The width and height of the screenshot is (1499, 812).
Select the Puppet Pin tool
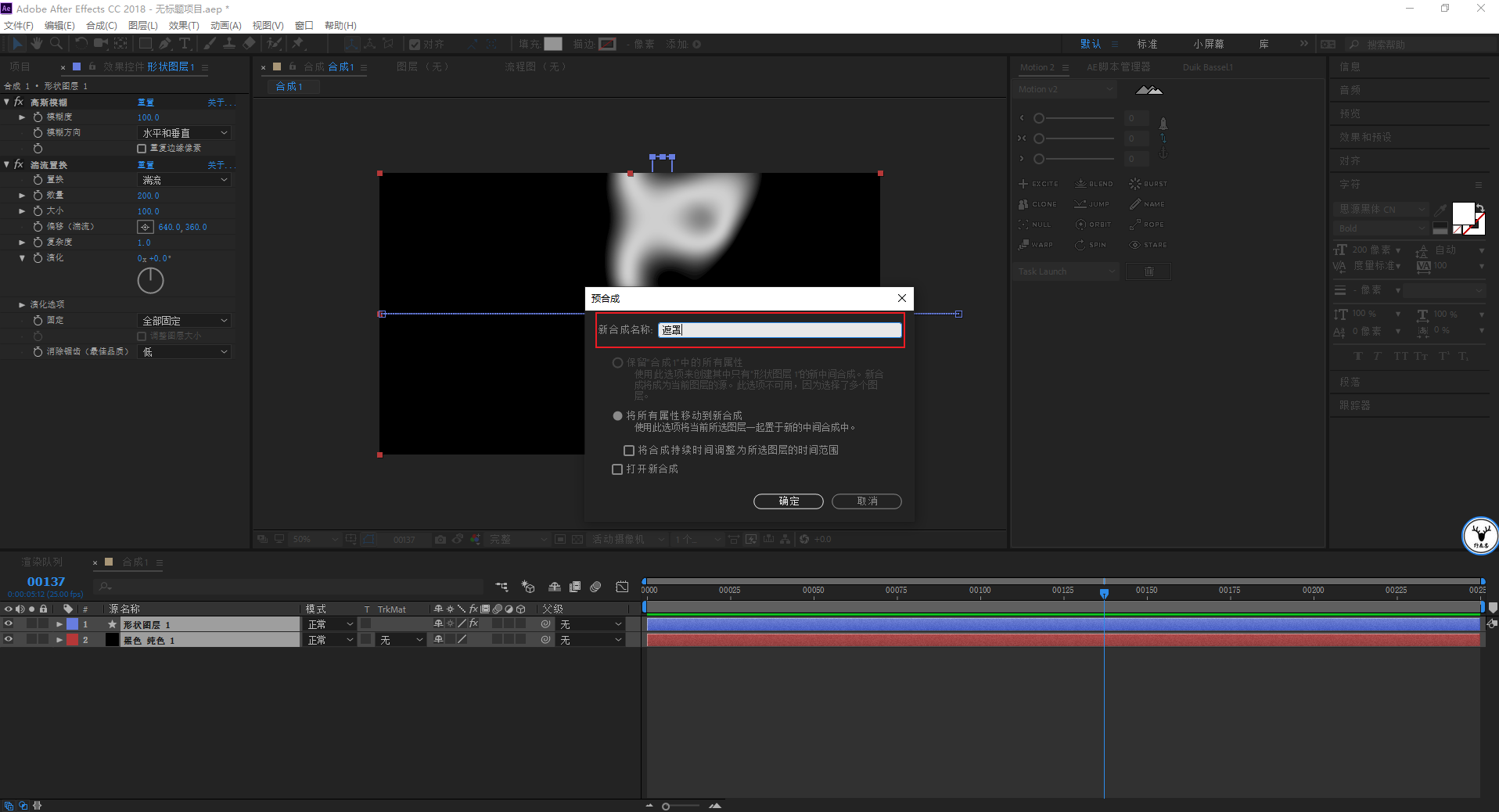click(298, 44)
